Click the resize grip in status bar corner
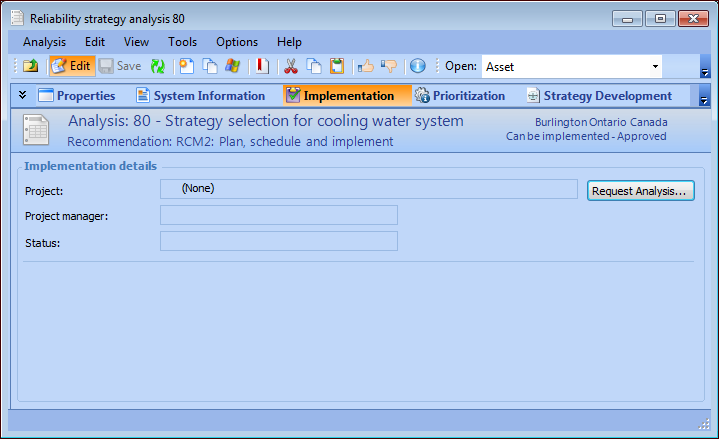 (704, 424)
